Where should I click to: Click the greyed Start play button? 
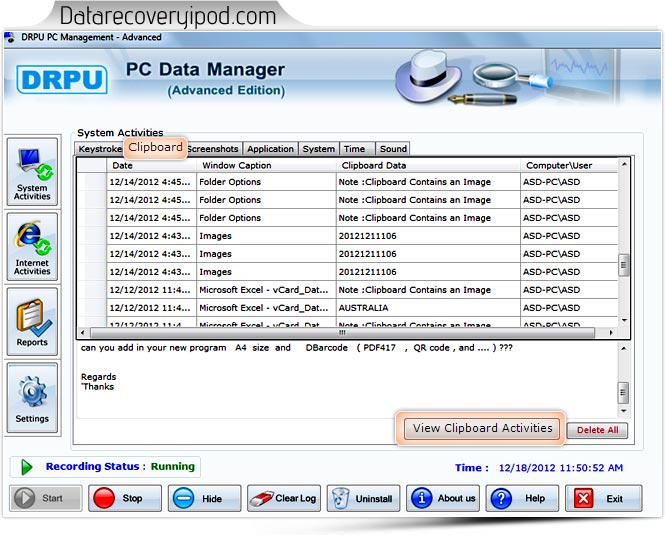[46, 498]
